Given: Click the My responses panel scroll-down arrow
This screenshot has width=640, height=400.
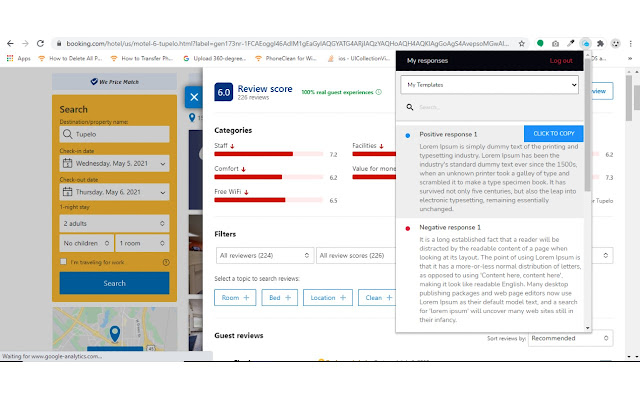Looking at the screenshot, I should [587, 328].
